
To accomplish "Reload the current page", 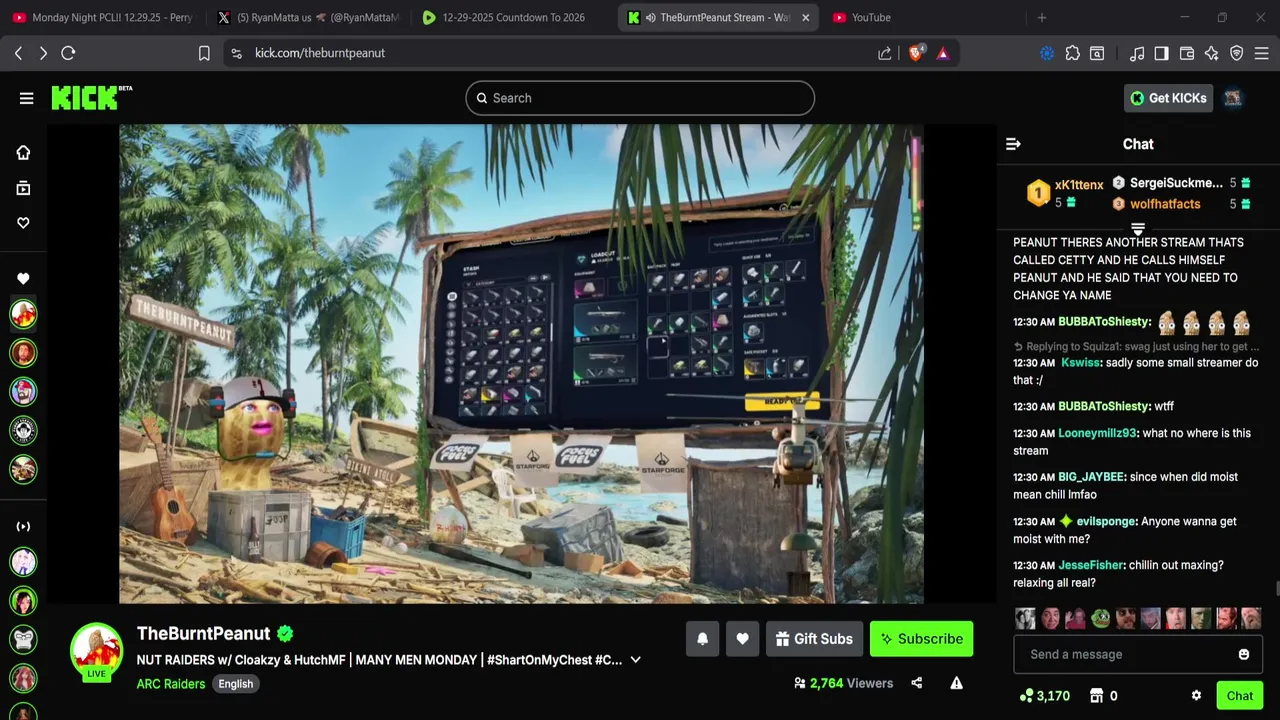I will point(68,53).
